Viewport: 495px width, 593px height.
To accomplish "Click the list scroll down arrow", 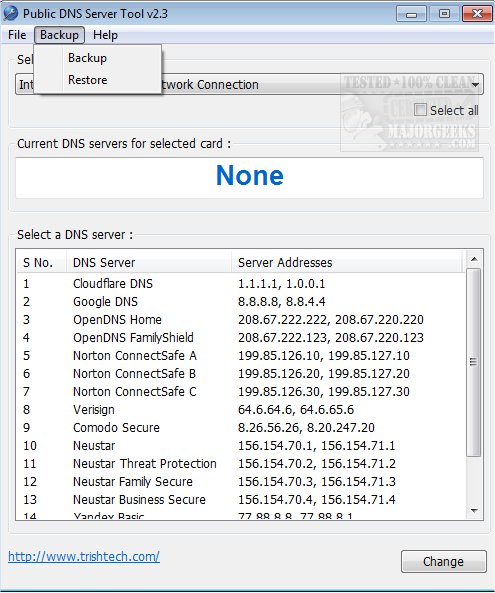I will click(x=473, y=511).
